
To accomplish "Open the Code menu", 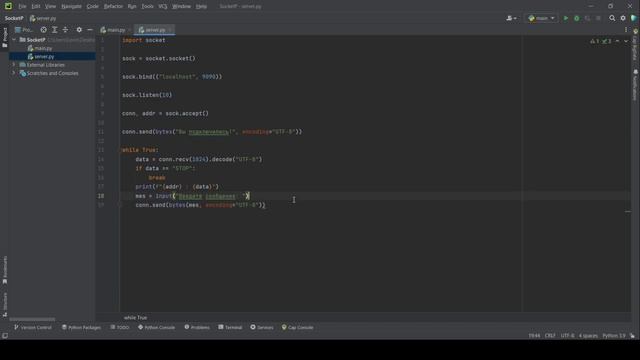I will click(93, 6).
